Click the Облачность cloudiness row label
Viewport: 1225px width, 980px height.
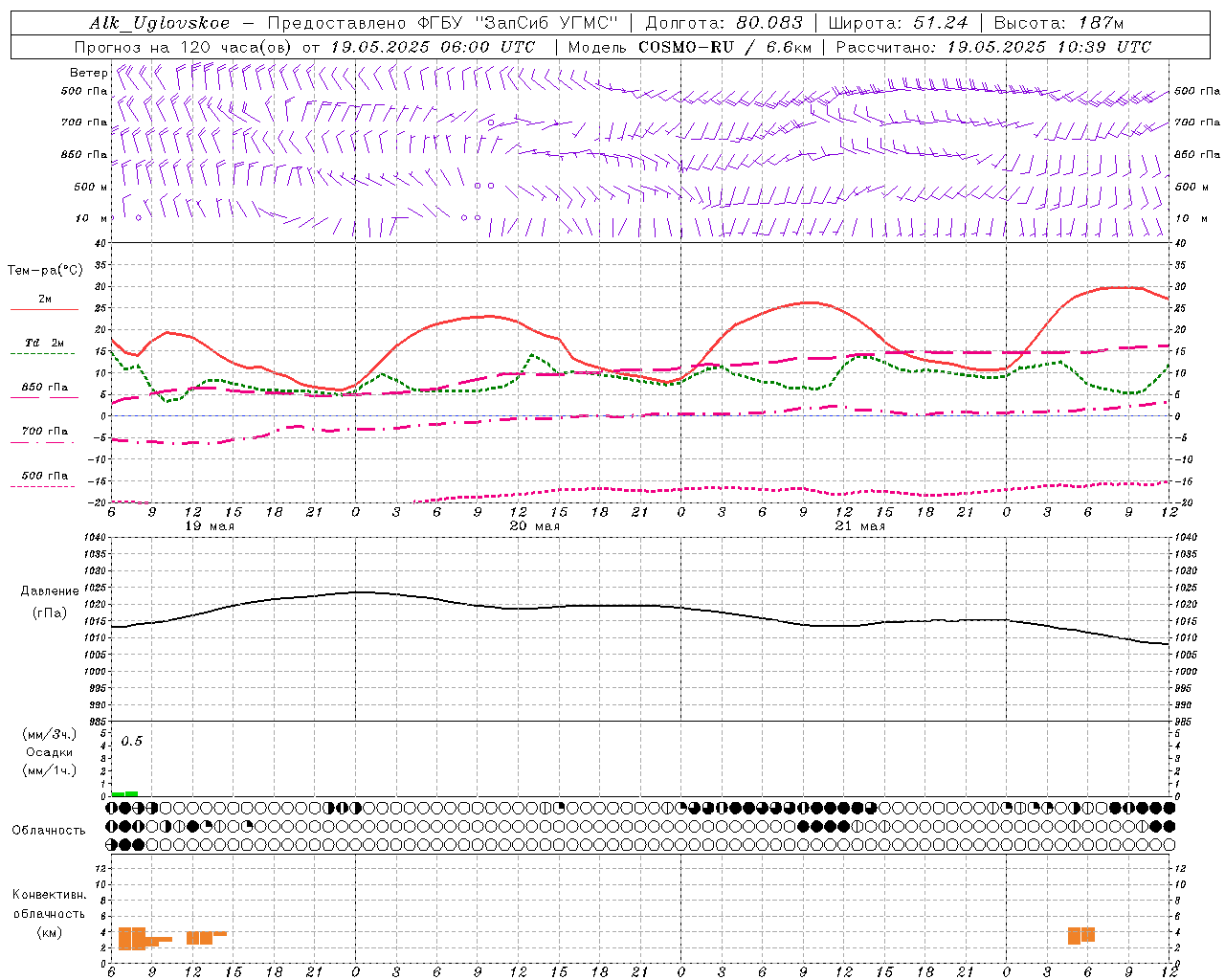(49, 830)
